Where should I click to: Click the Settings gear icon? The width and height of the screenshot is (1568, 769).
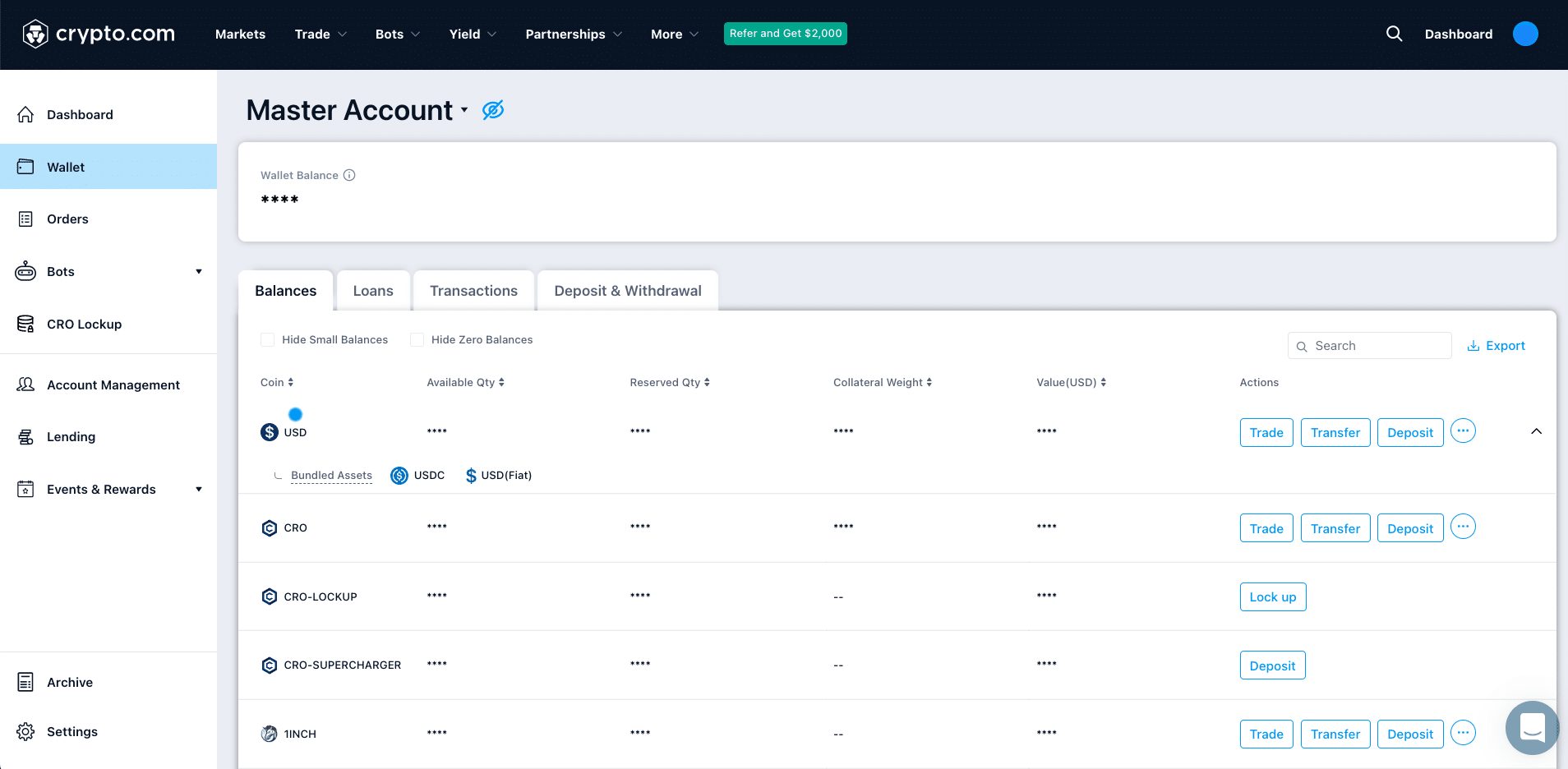click(25, 731)
